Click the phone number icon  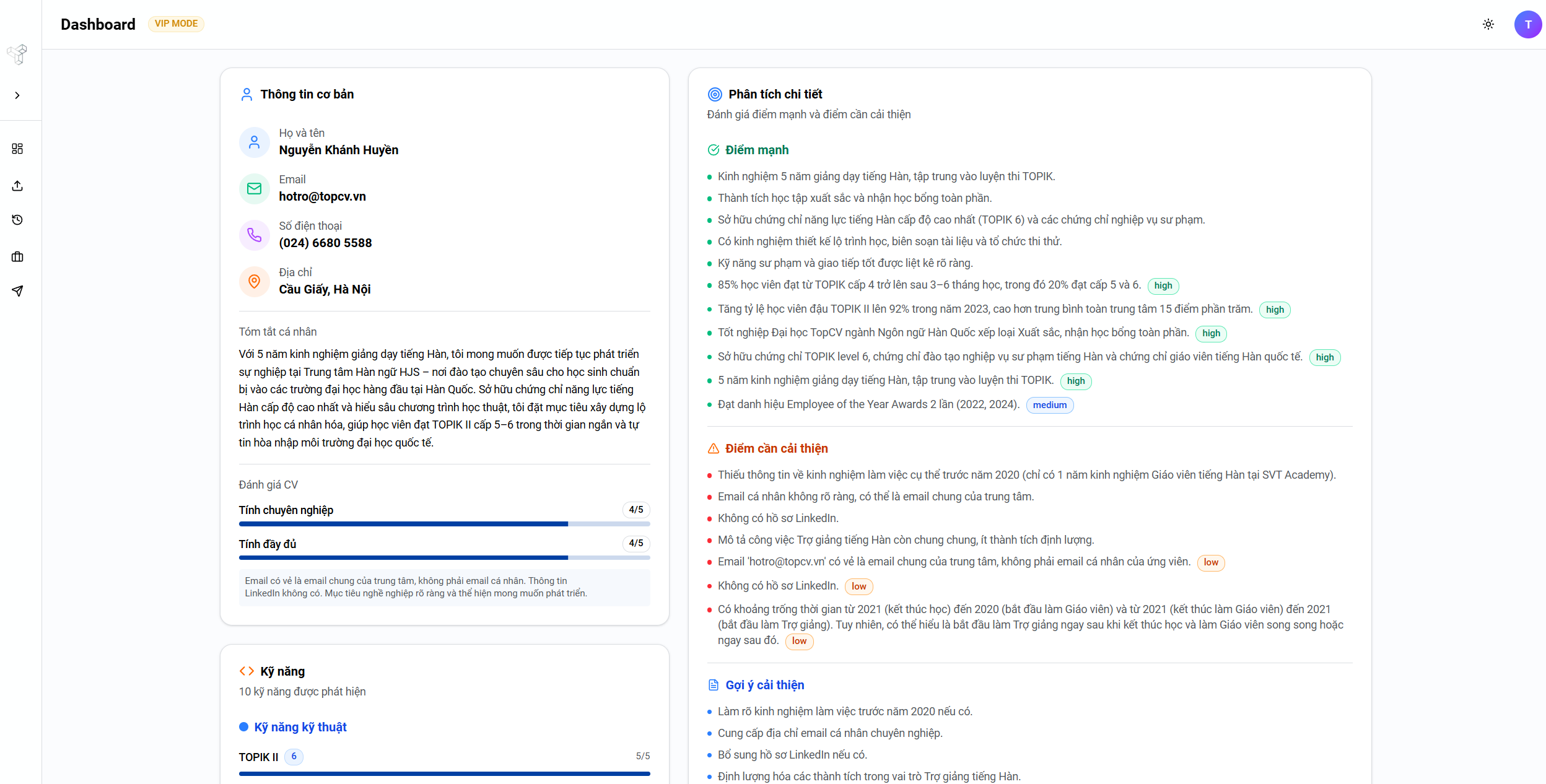pos(254,235)
